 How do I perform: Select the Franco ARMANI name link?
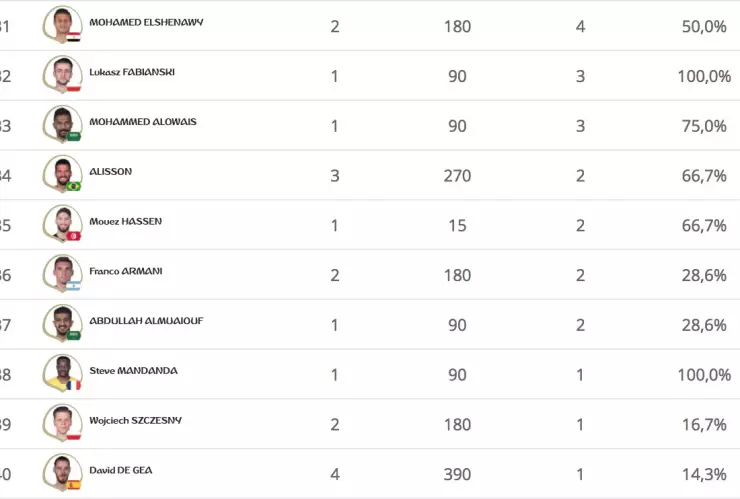coord(126,271)
